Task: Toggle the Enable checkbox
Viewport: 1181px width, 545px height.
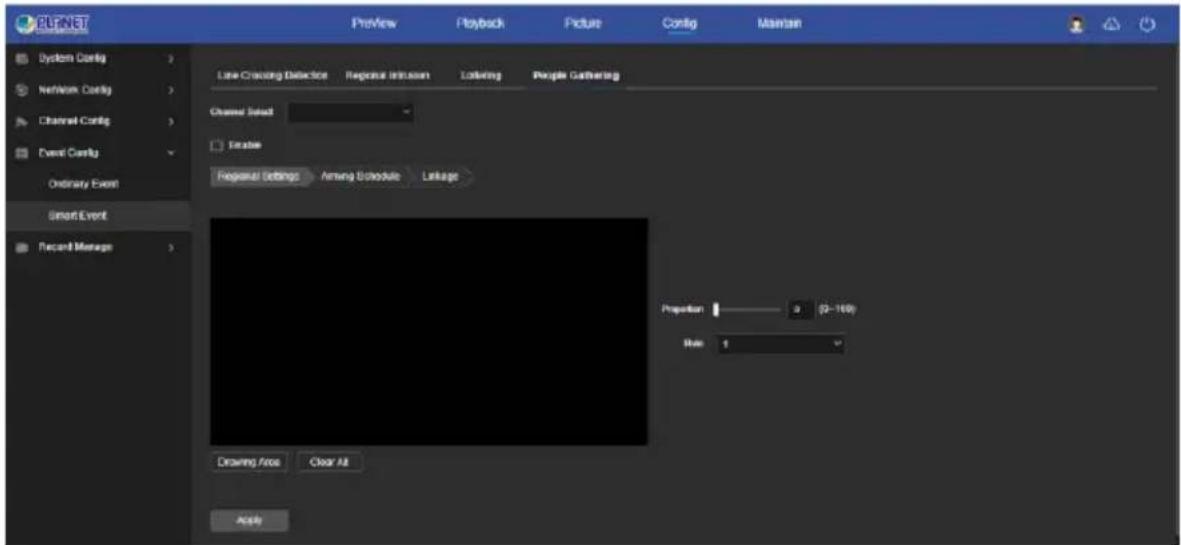Action: (x=215, y=145)
